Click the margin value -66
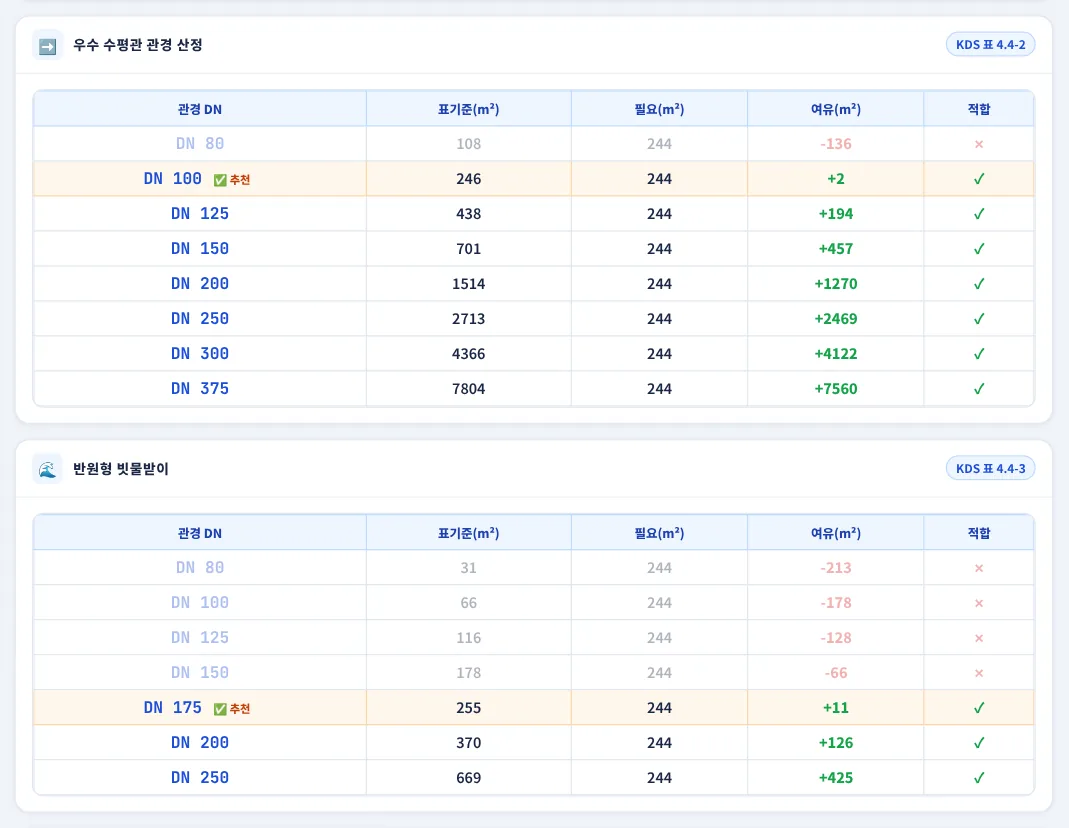This screenshot has height=828, width=1069. [x=836, y=673]
